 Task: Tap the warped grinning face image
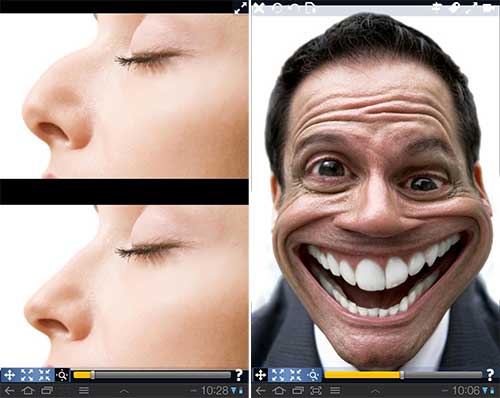376,192
